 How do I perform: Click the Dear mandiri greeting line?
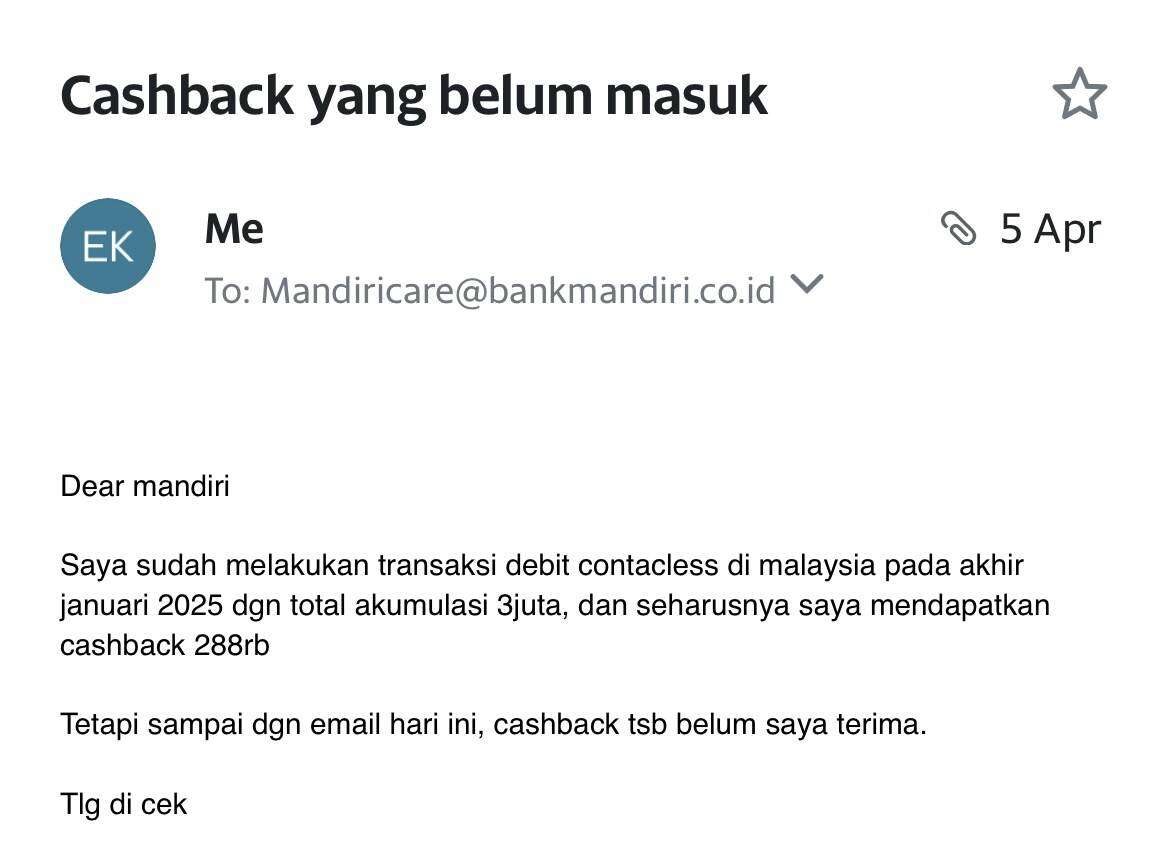click(x=145, y=486)
